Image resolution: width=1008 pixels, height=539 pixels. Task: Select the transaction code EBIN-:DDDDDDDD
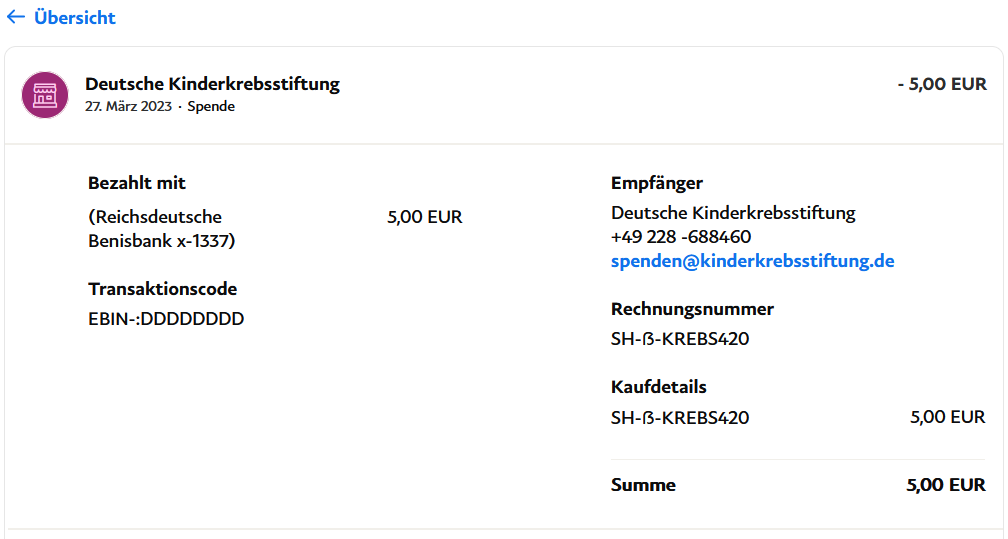pyautogui.click(x=166, y=319)
